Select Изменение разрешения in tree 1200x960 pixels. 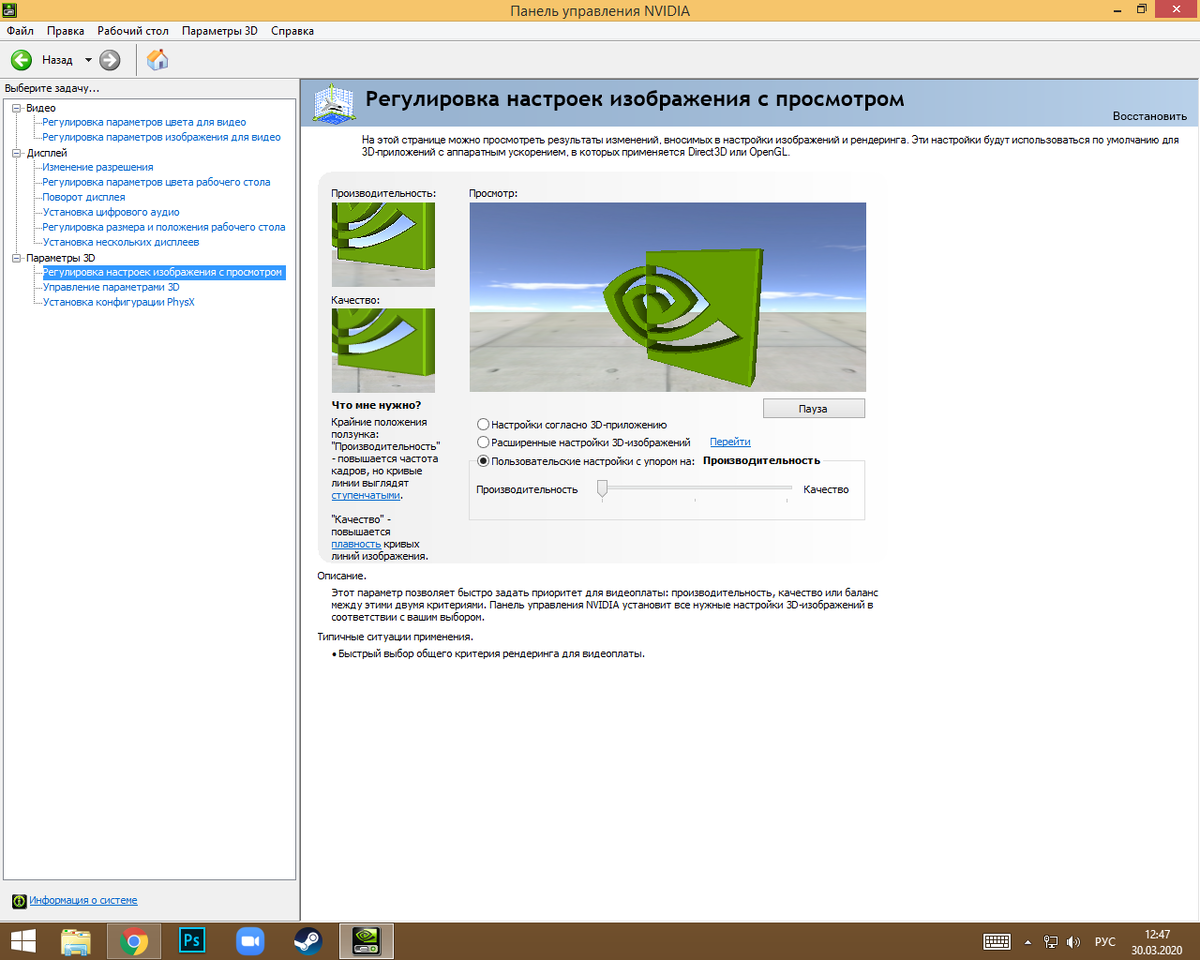(x=98, y=167)
